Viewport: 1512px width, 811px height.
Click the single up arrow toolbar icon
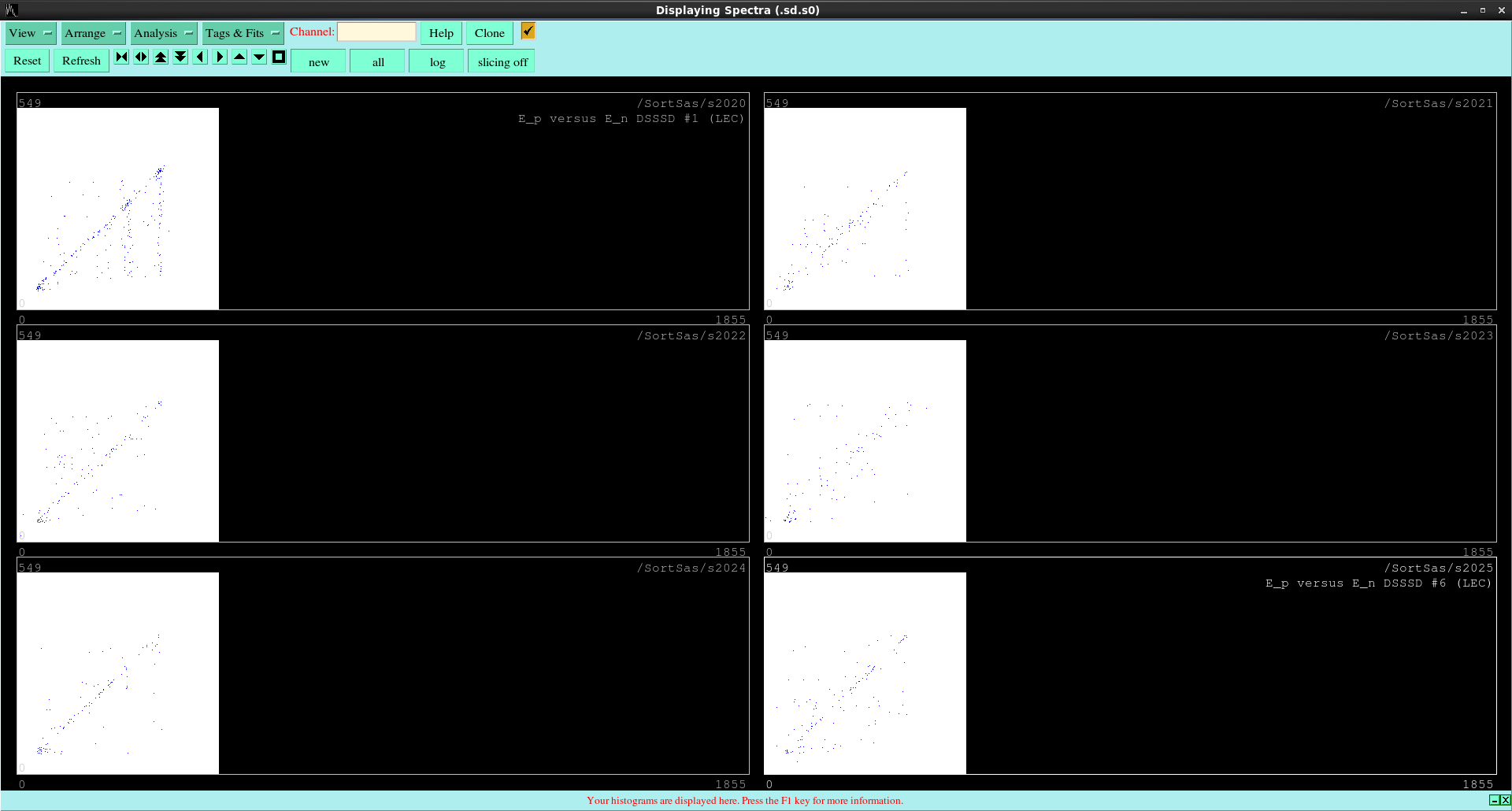point(239,57)
